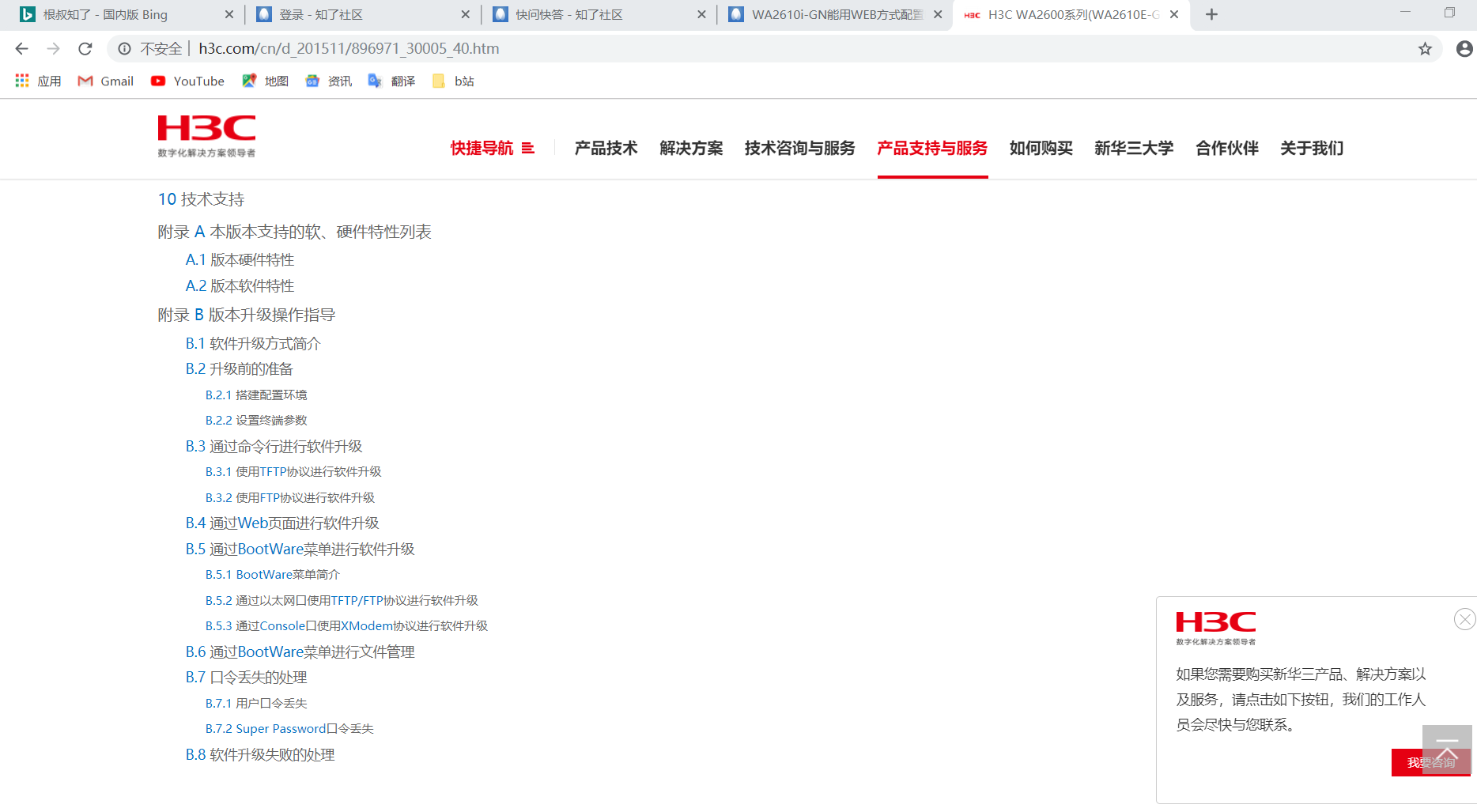Click the H3C logo in the header

206,136
